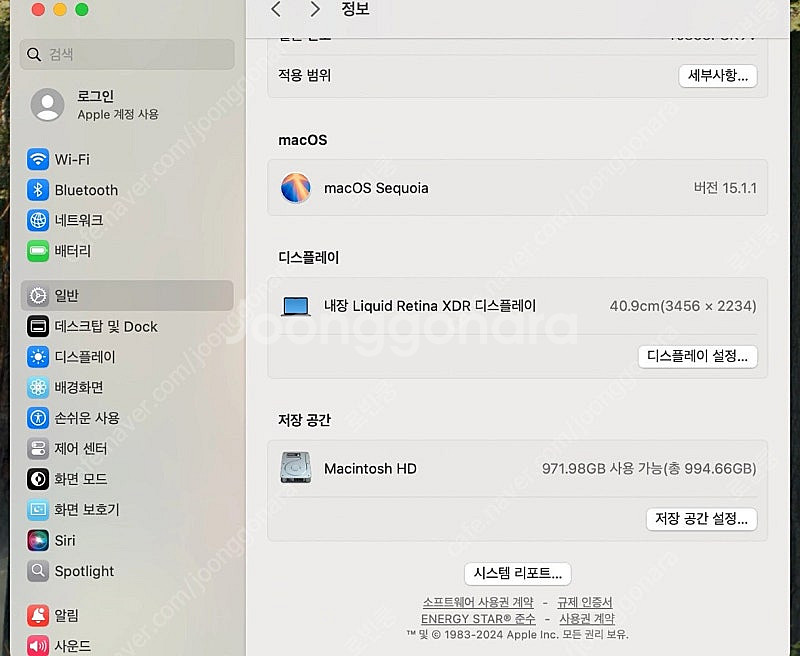Select the Bluetooth icon in sidebar
800x656 pixels.
click(x=38, y=190)
